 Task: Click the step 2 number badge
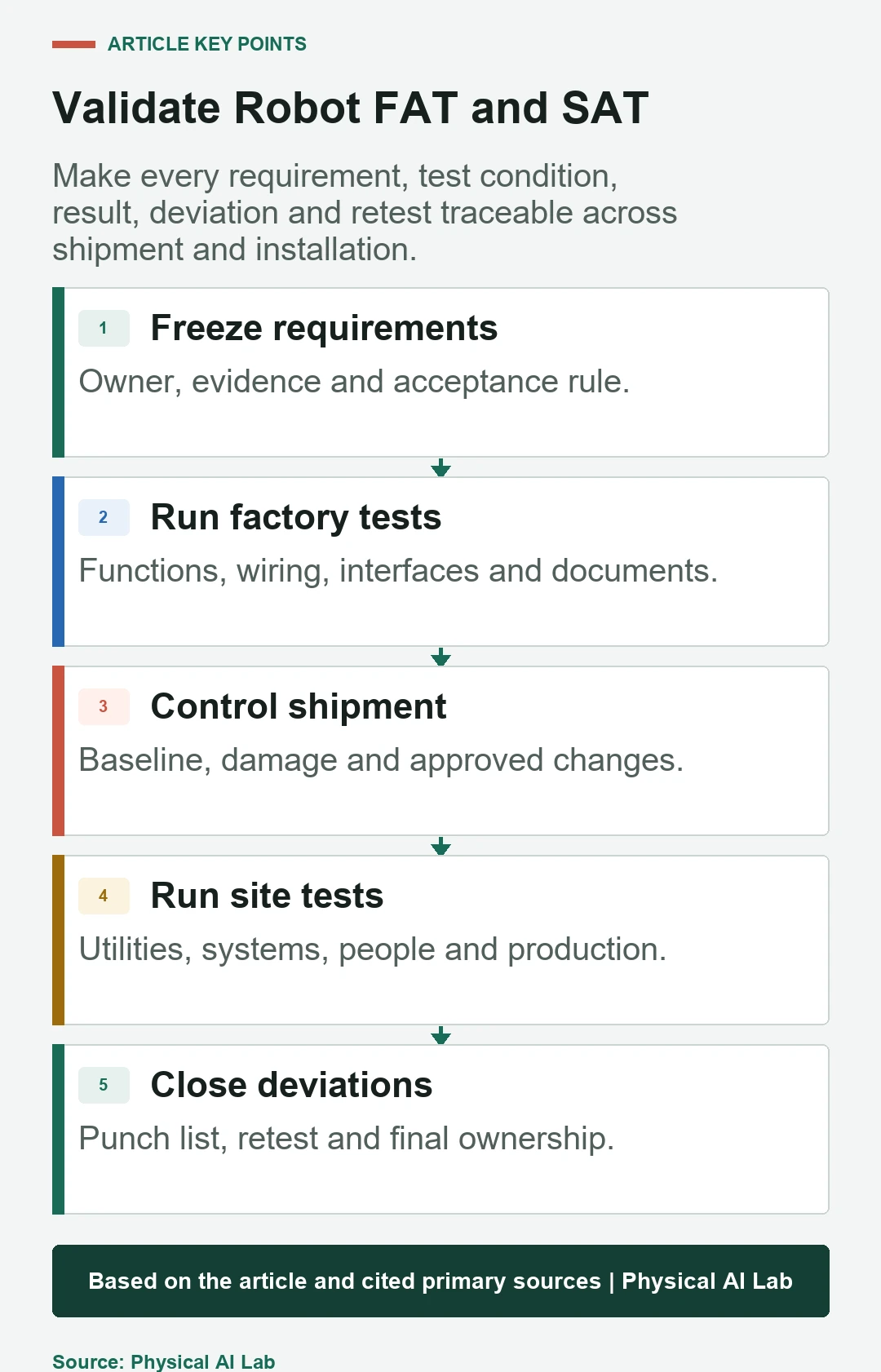click(x=104, y=517)
